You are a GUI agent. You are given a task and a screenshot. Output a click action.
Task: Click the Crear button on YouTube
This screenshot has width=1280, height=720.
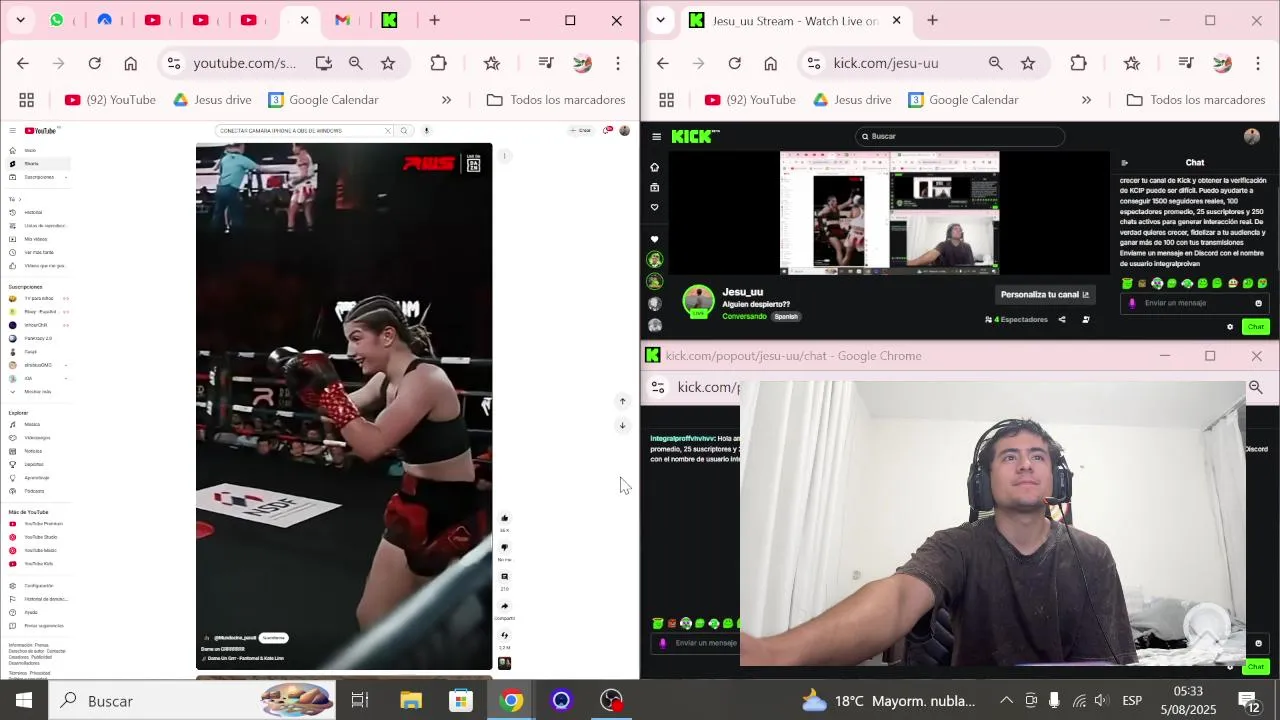tap(580, 131)
